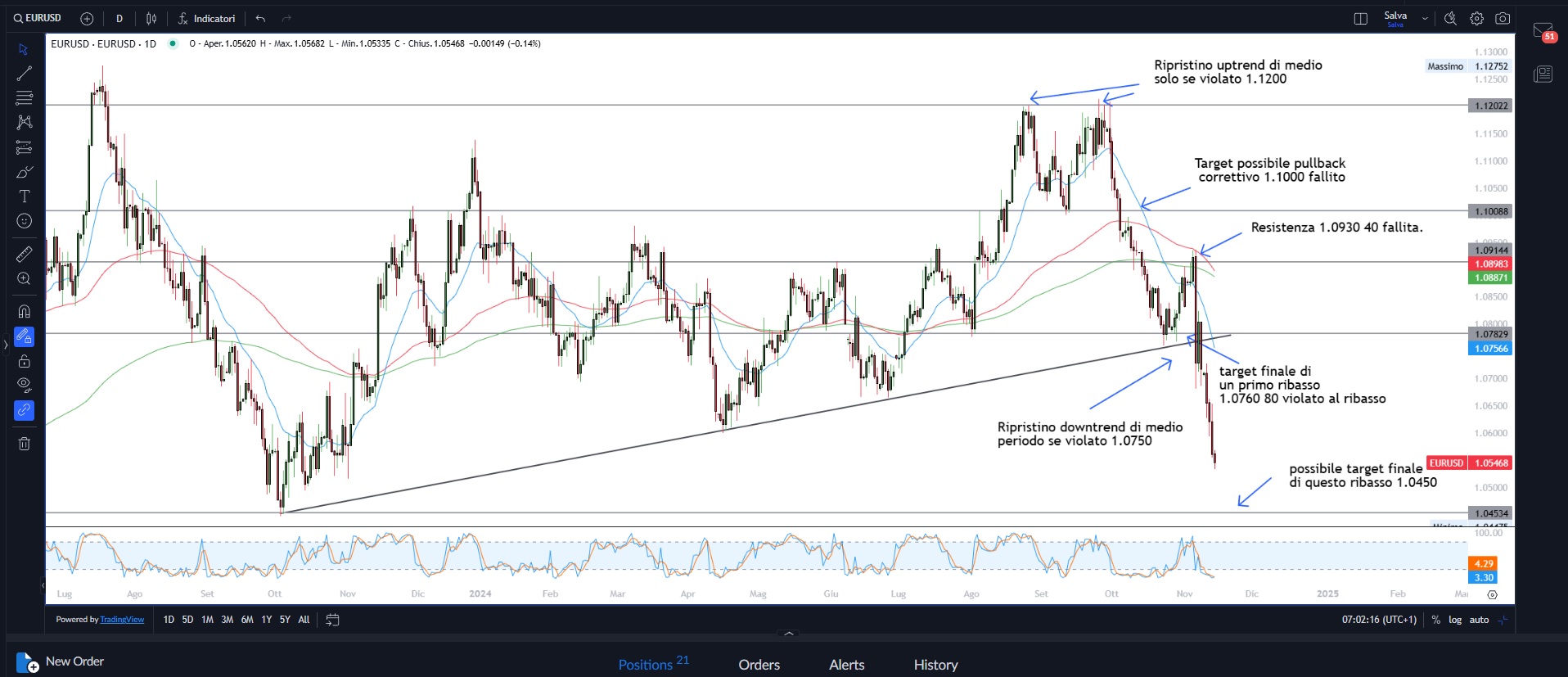
Task: Toggle auto scale mode
Action: [x=1479, y=620]
